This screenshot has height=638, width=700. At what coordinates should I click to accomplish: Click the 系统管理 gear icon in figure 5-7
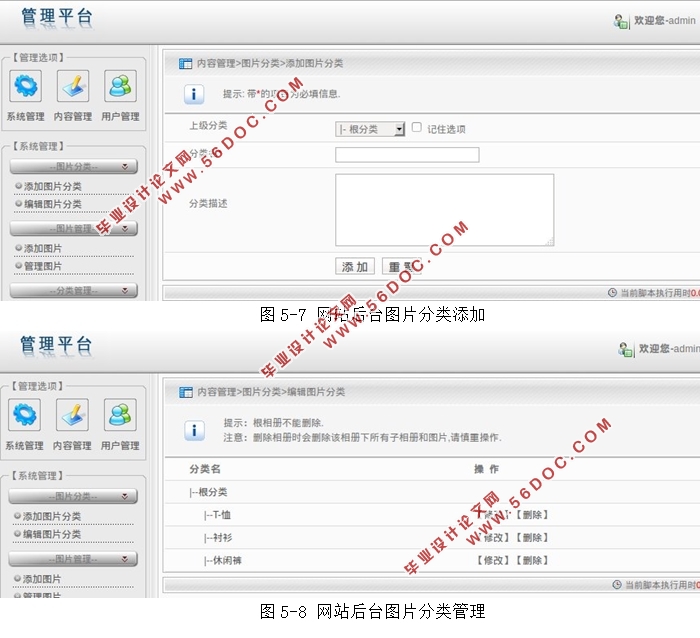click(x=25, y=87)
